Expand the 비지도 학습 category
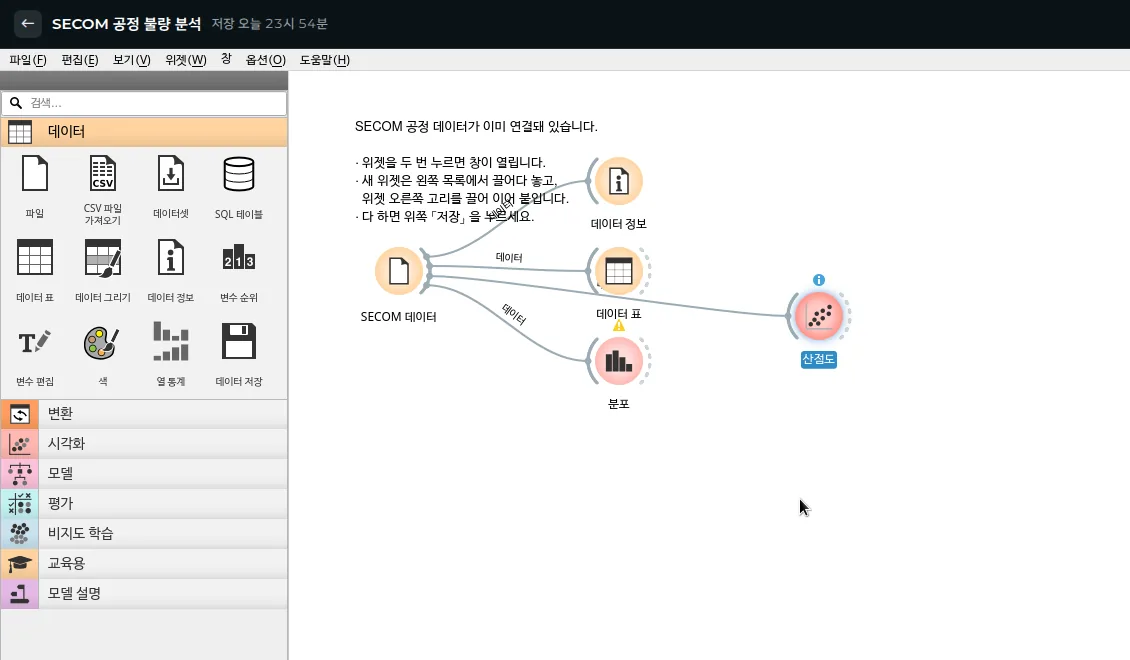 [144, 533]
